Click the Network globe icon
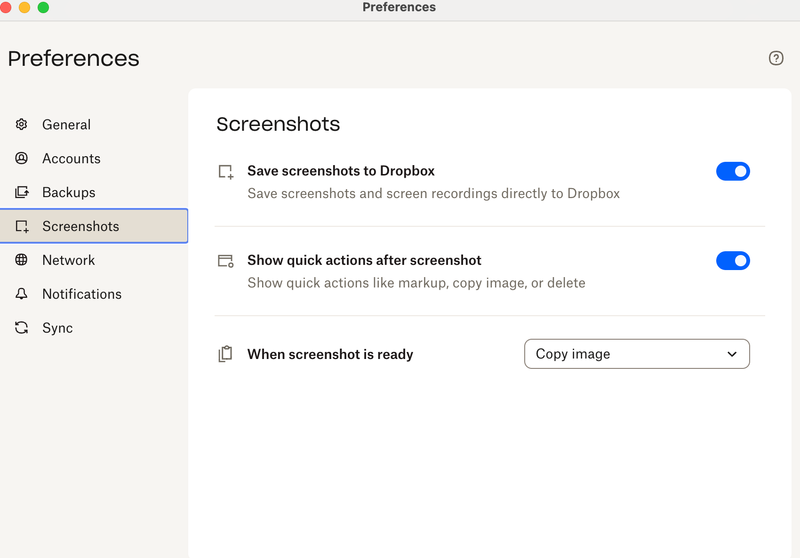The image size is (800, 558). (x=21, y=260)
